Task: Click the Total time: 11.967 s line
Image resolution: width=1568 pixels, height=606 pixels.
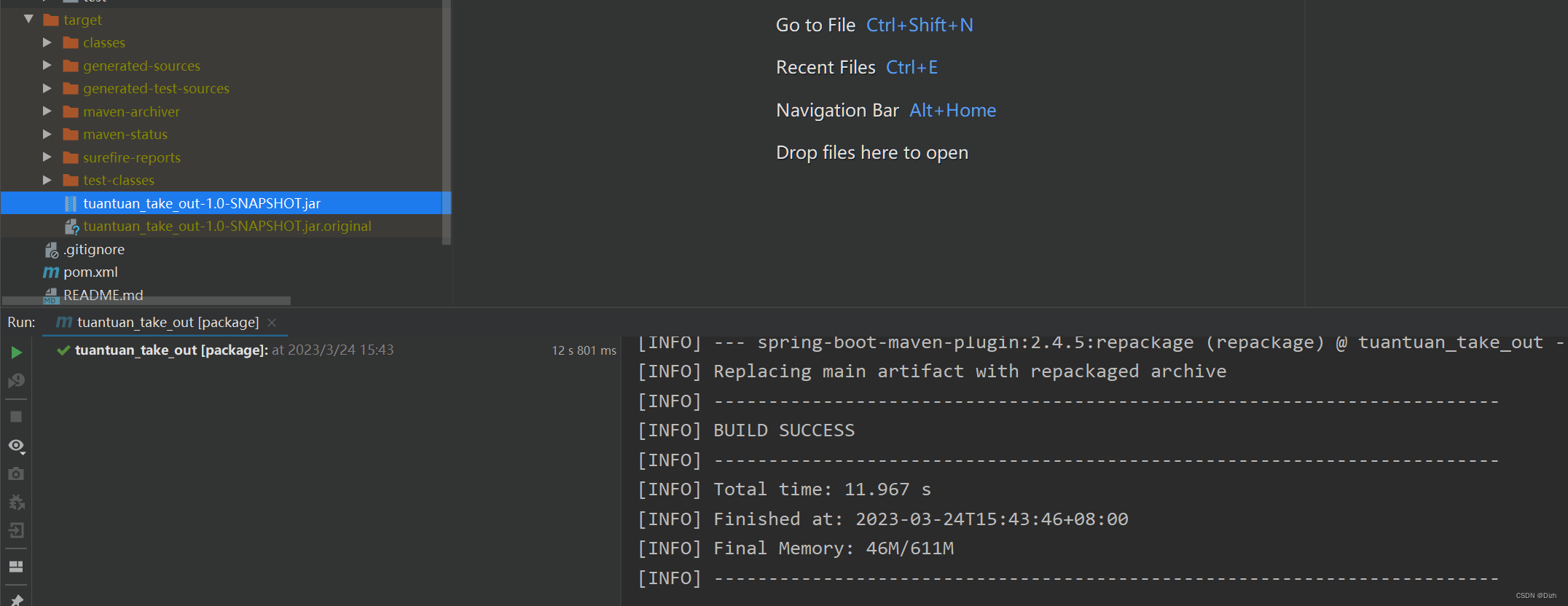Action: click(784, 489)
